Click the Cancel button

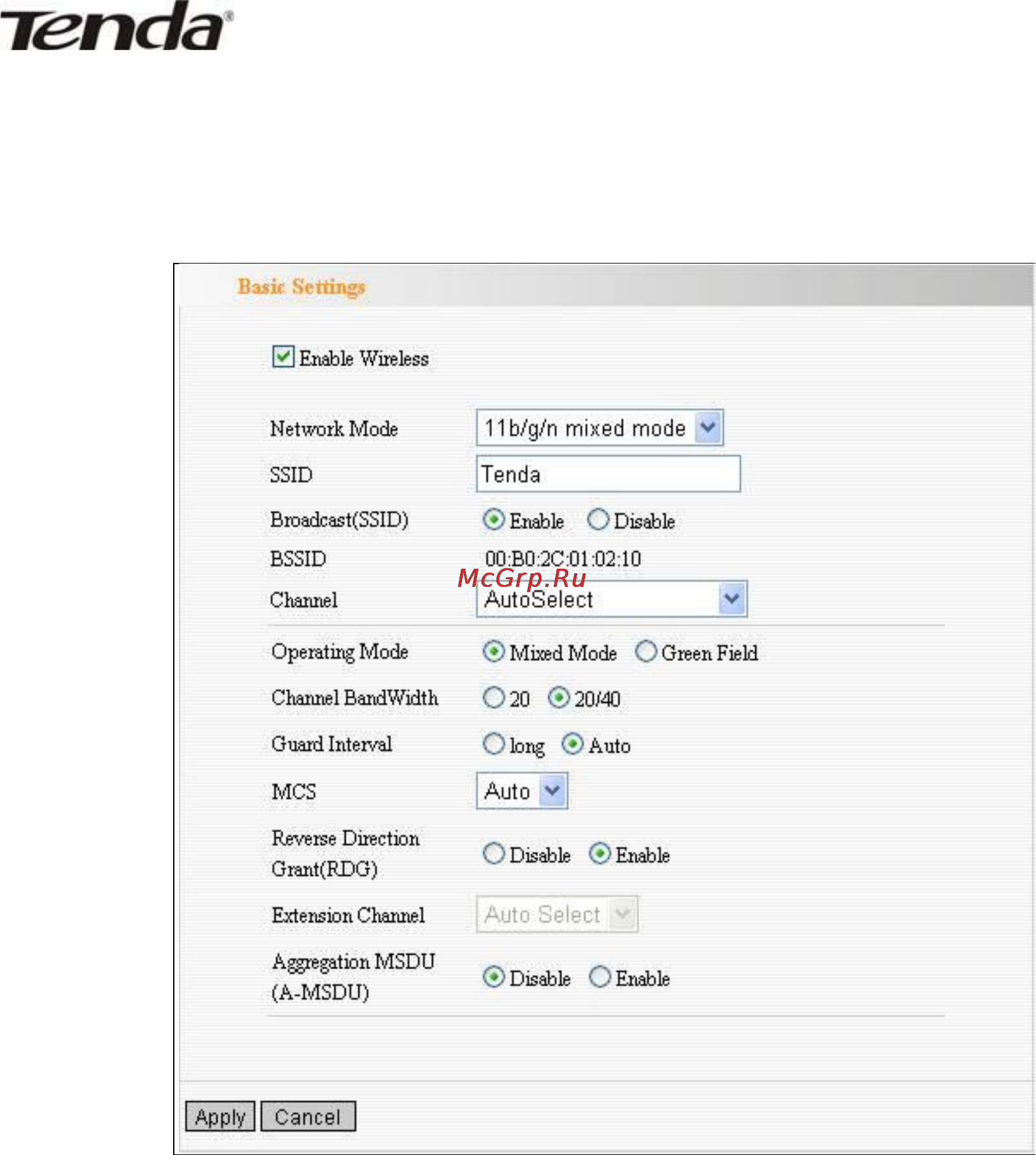tap(308, 1117)
